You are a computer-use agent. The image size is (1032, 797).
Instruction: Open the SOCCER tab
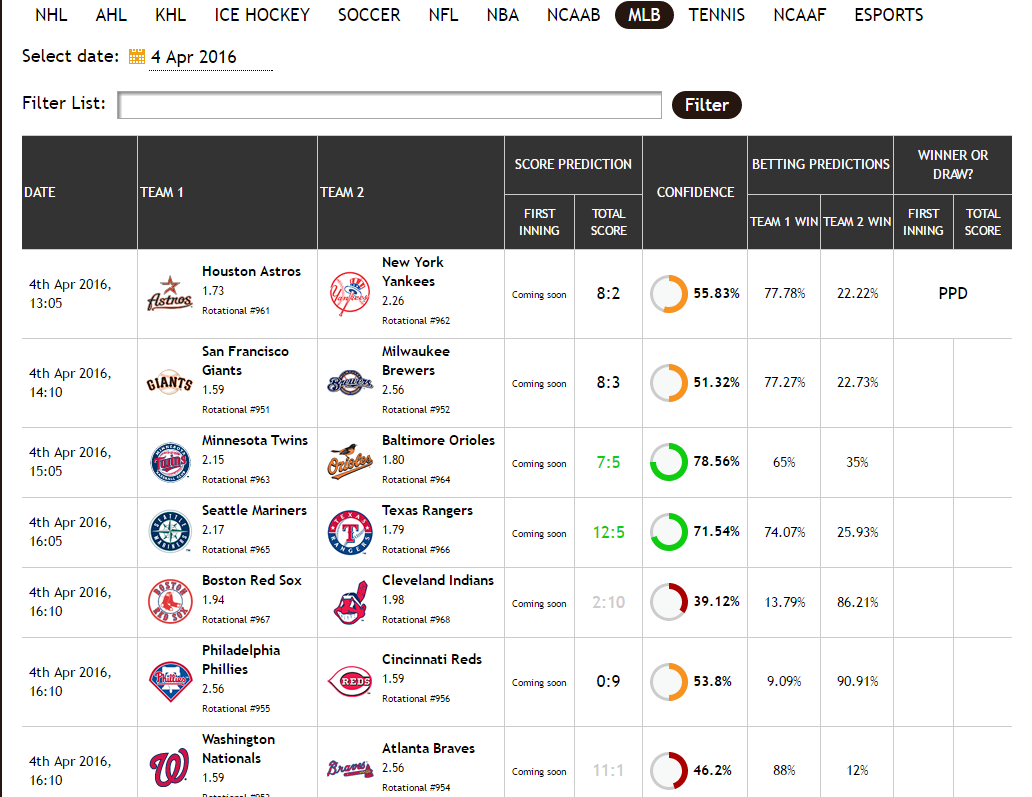369,14
